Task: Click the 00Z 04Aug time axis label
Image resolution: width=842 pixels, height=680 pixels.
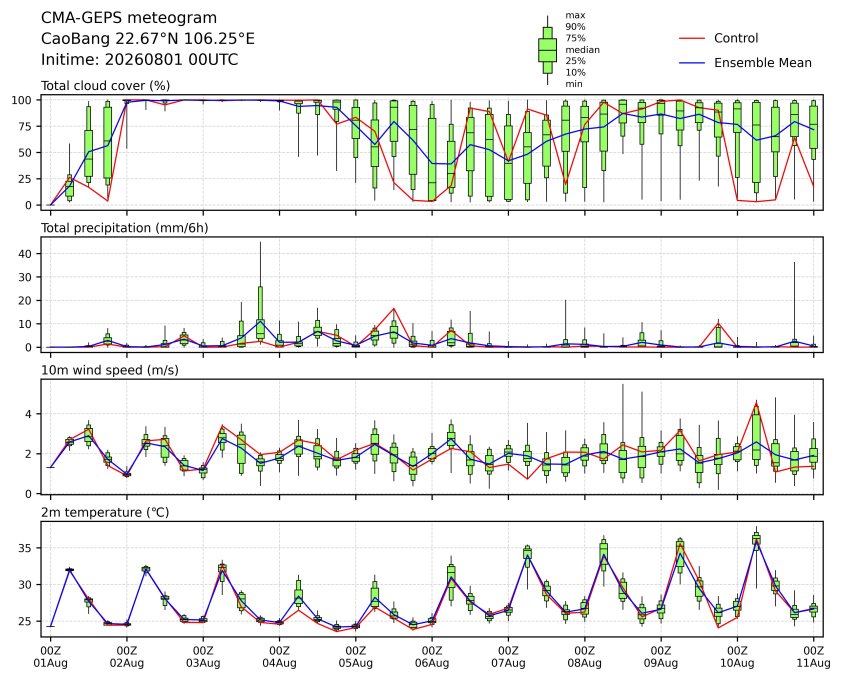Action: click(x=279, y=657)
